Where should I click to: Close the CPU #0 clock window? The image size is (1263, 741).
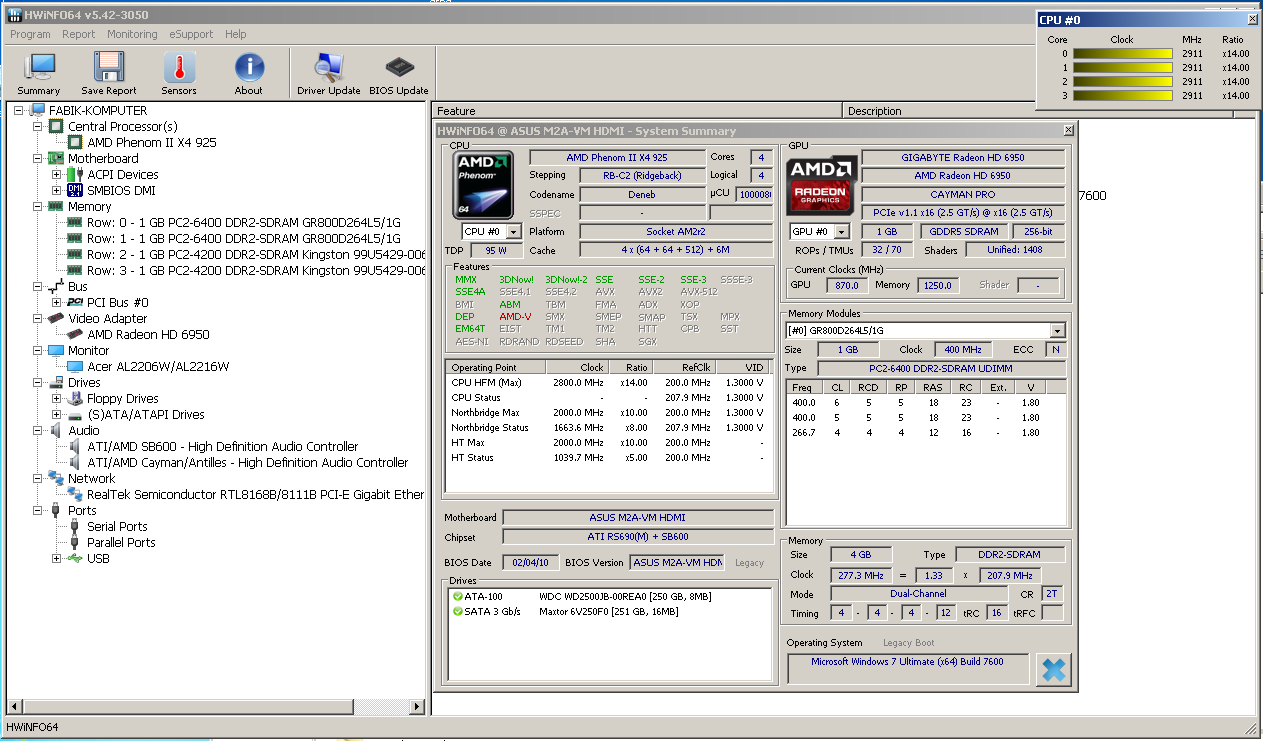[x=1252, y=19]
